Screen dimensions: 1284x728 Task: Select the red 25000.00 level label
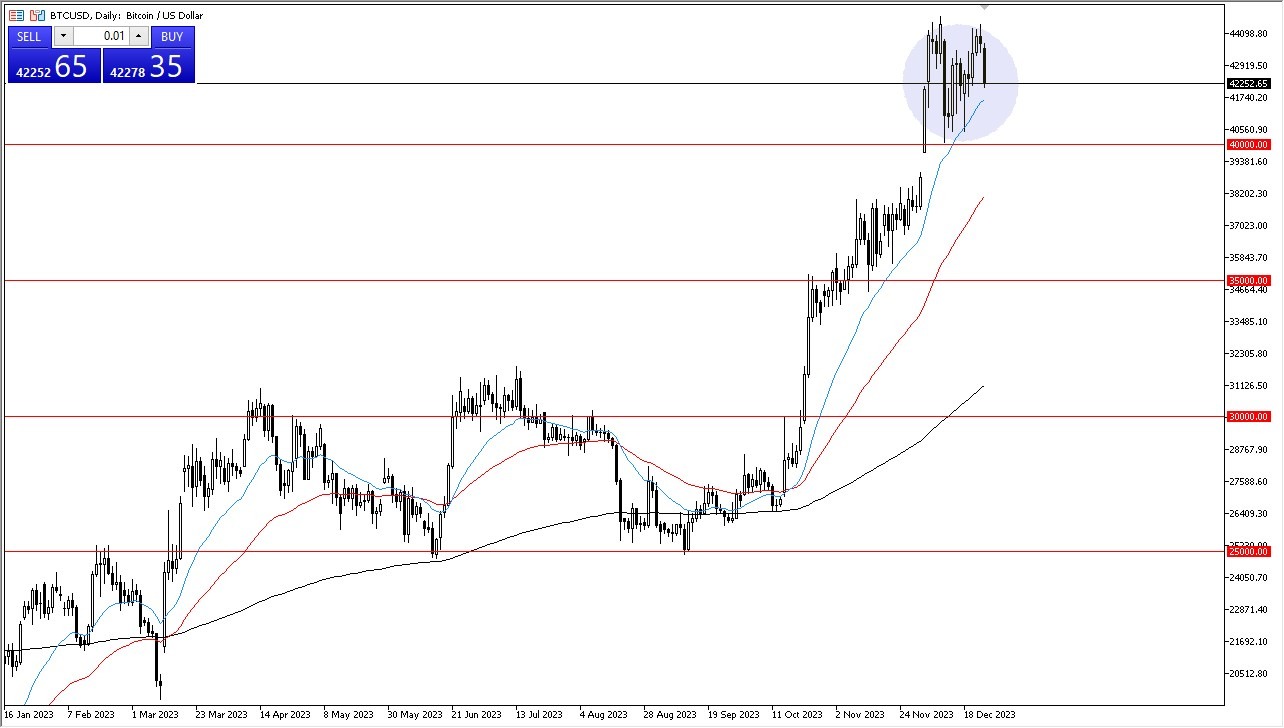point(1249,552)
